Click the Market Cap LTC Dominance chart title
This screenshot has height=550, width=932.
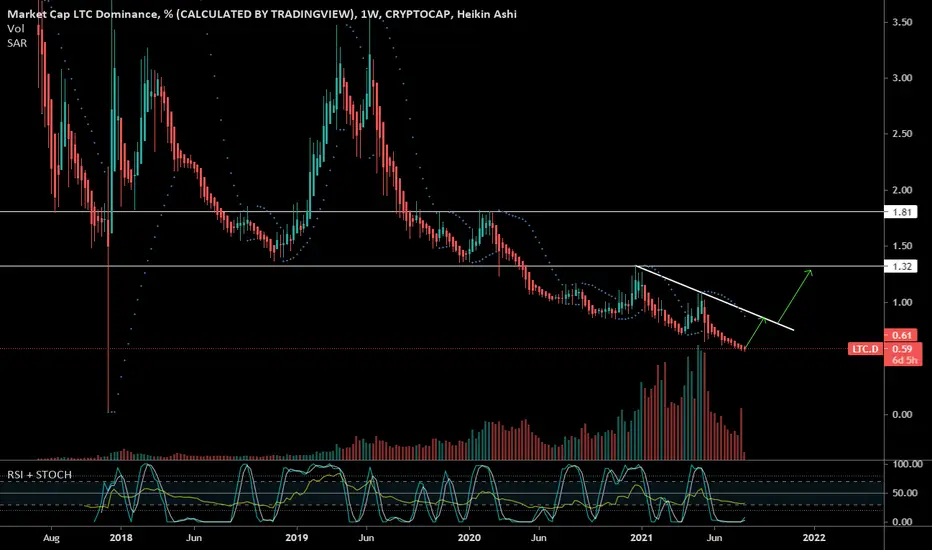(x=262, y=14)
